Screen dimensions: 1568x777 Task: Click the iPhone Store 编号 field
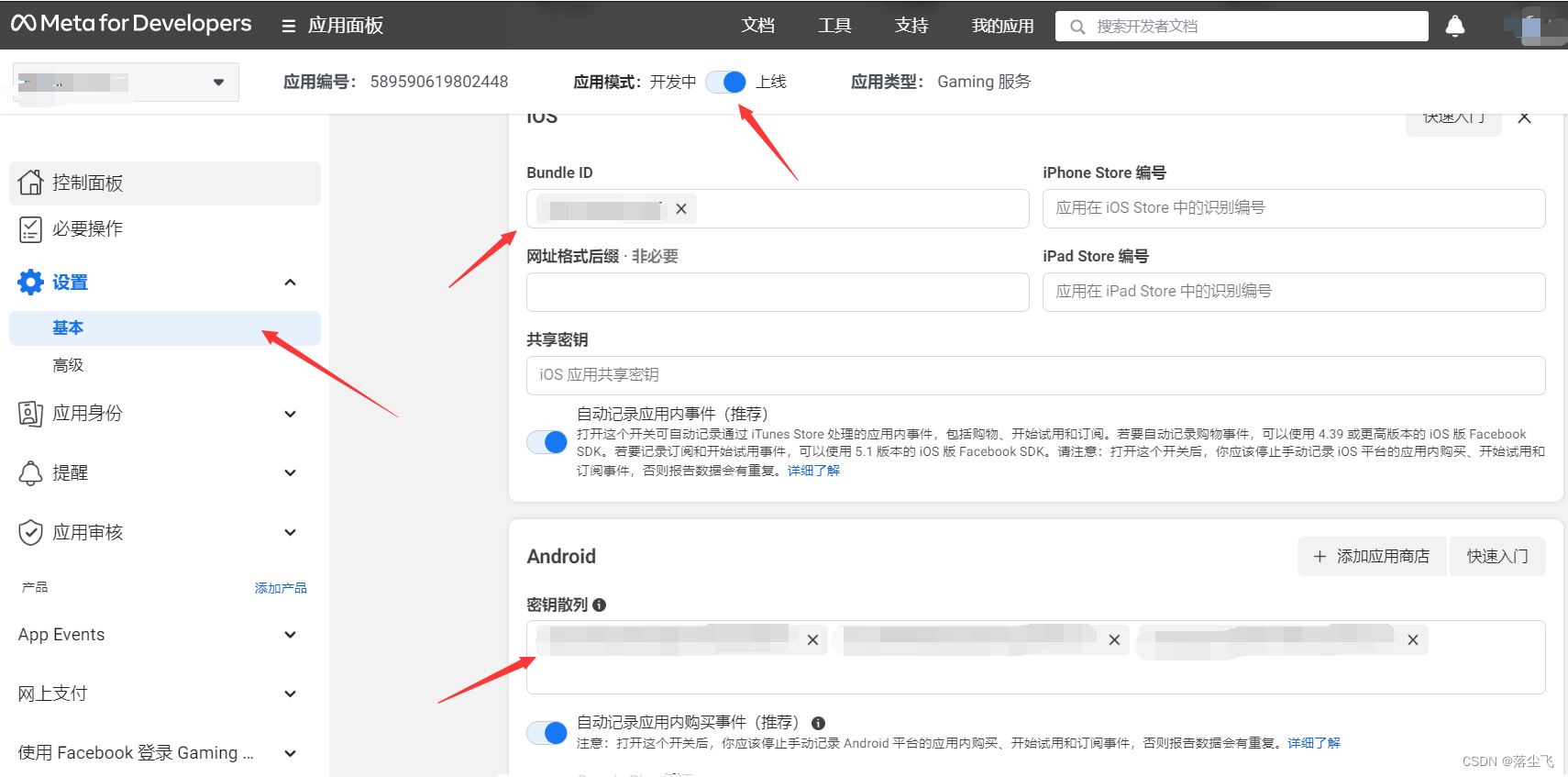[x=1294, y=208]
